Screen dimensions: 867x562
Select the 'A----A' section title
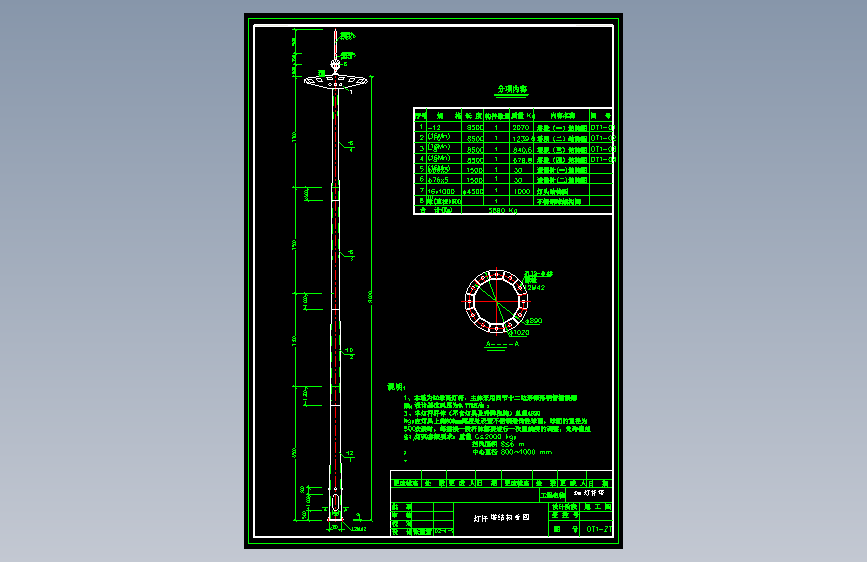[502, 344]
